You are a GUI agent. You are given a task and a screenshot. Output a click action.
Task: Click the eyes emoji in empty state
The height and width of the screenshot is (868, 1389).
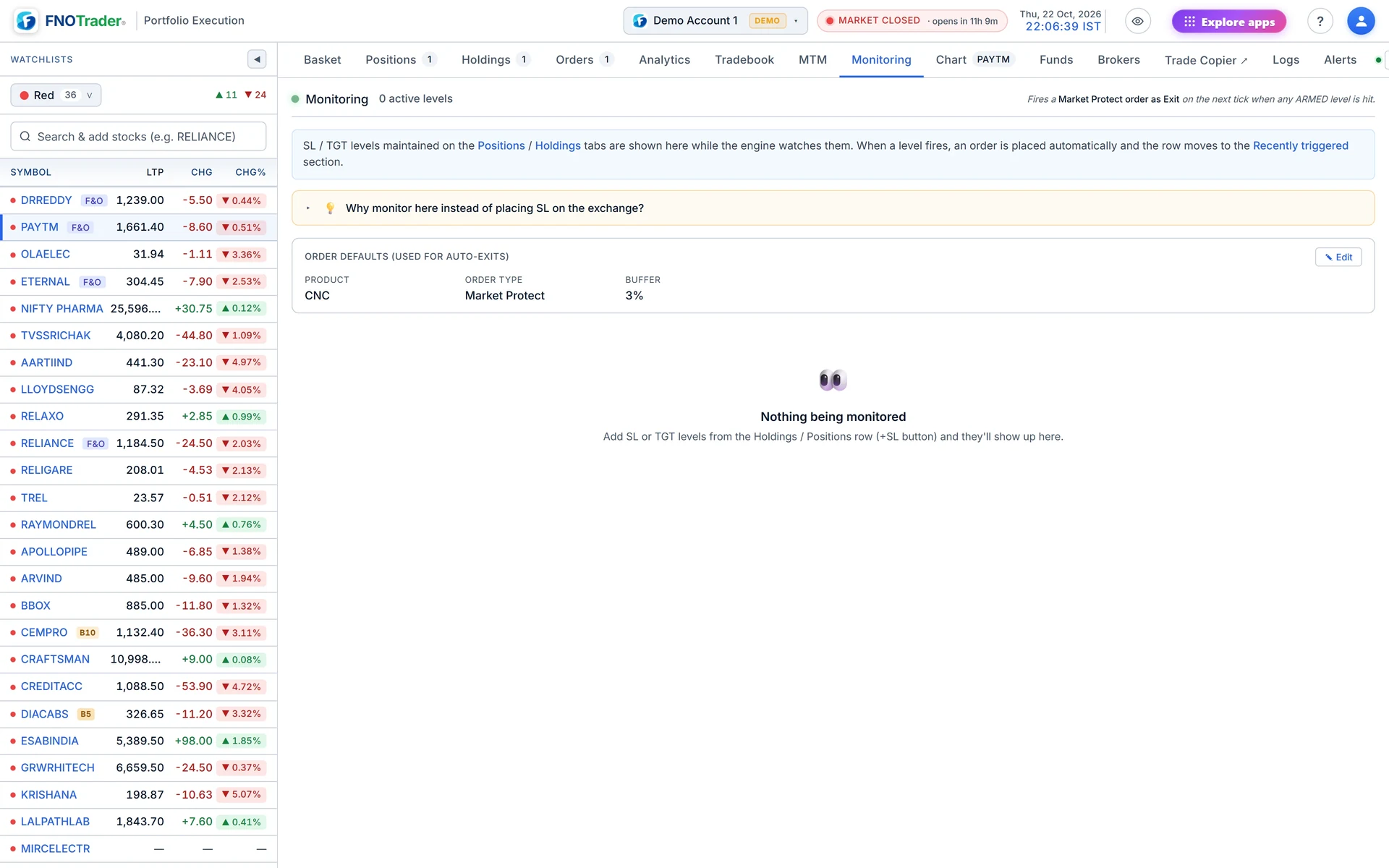(x=833, y=380)
